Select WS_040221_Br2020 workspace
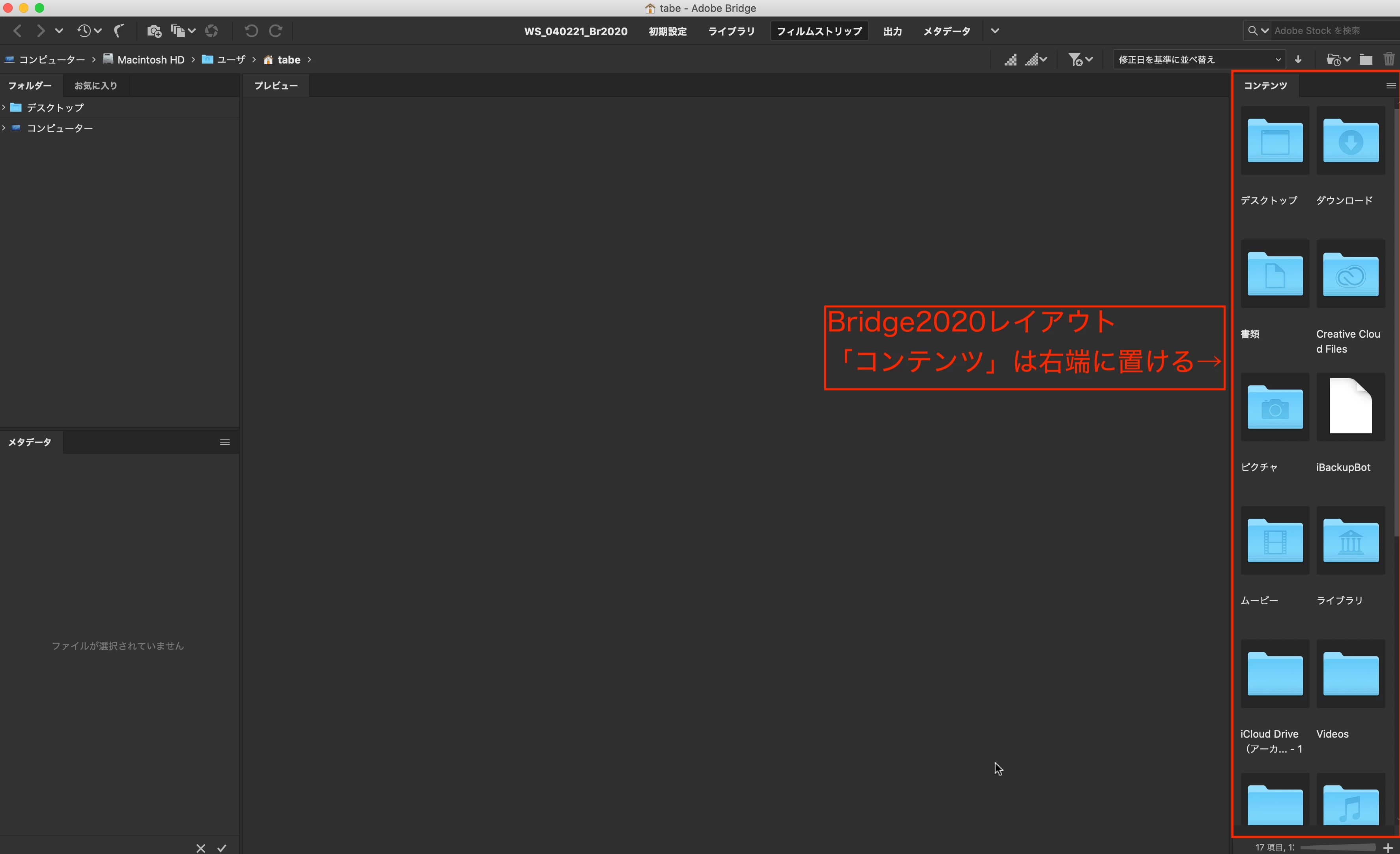Screen dimensions: 1400x854 (575, 31)
